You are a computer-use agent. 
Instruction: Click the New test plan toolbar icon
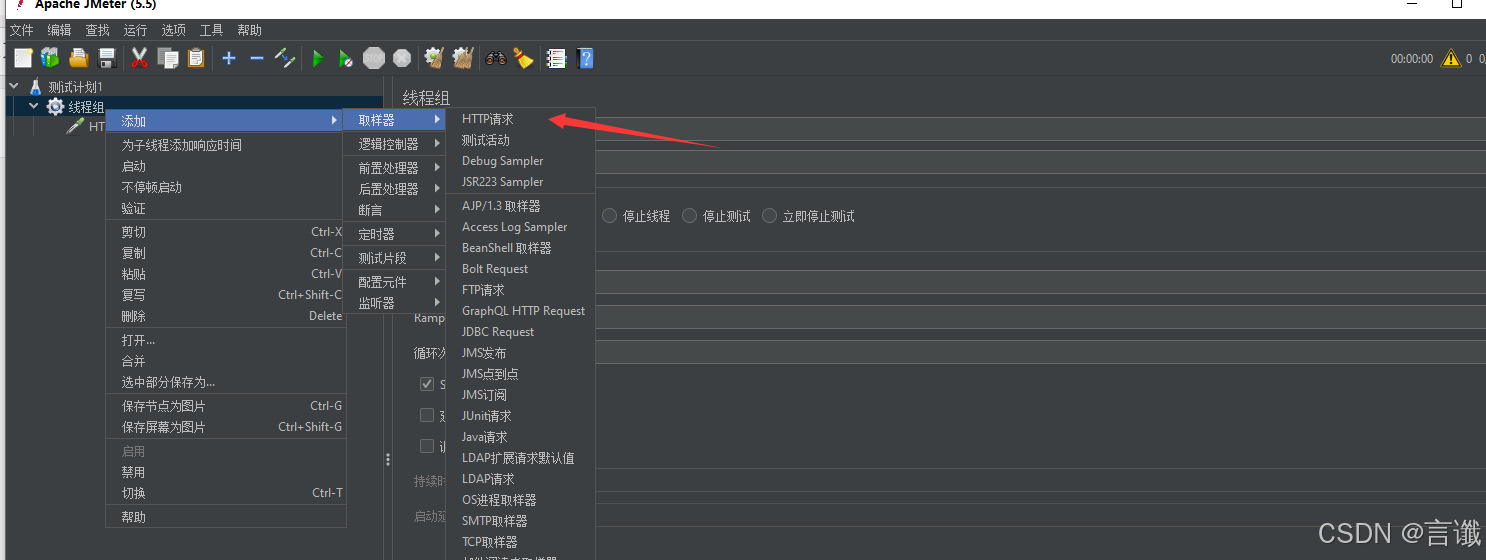pyautogui.click(x=23, y=58)
